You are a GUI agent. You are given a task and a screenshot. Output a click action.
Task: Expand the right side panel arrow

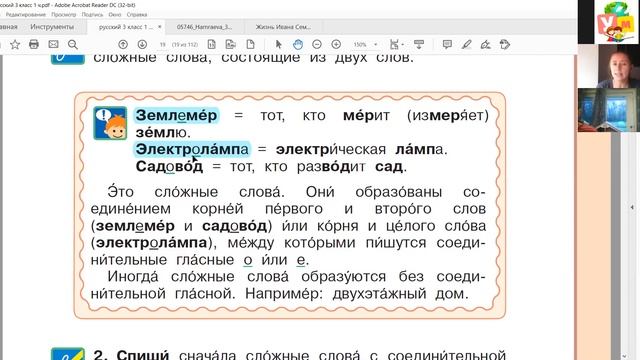pyautogui.click(x=632, y=208)
